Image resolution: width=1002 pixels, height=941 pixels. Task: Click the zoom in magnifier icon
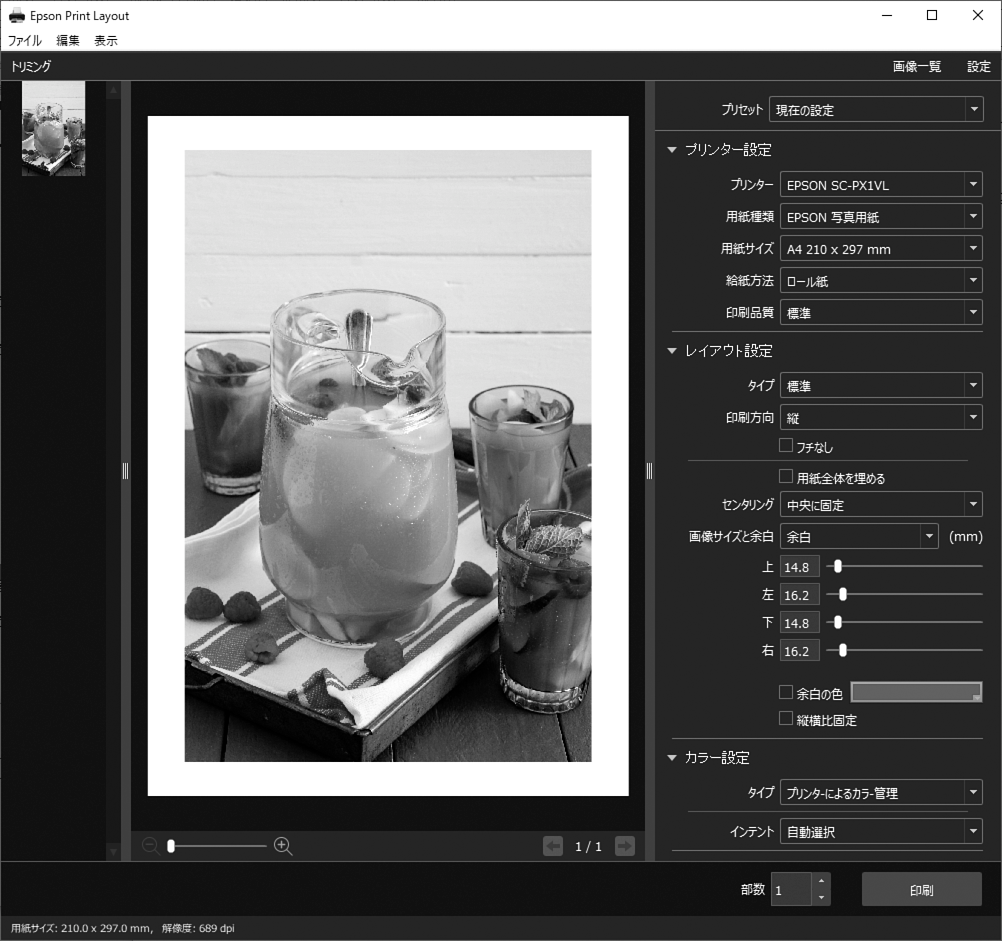point(283,846)
